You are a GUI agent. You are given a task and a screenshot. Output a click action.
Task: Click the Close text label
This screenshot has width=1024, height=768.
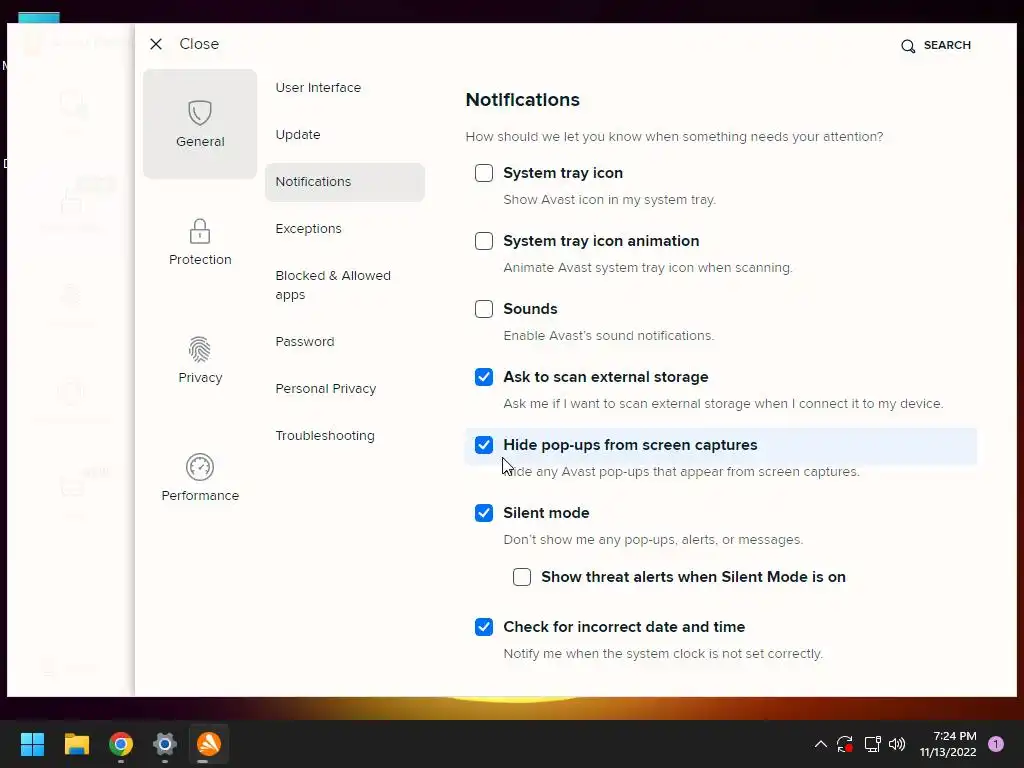[199, 44]
